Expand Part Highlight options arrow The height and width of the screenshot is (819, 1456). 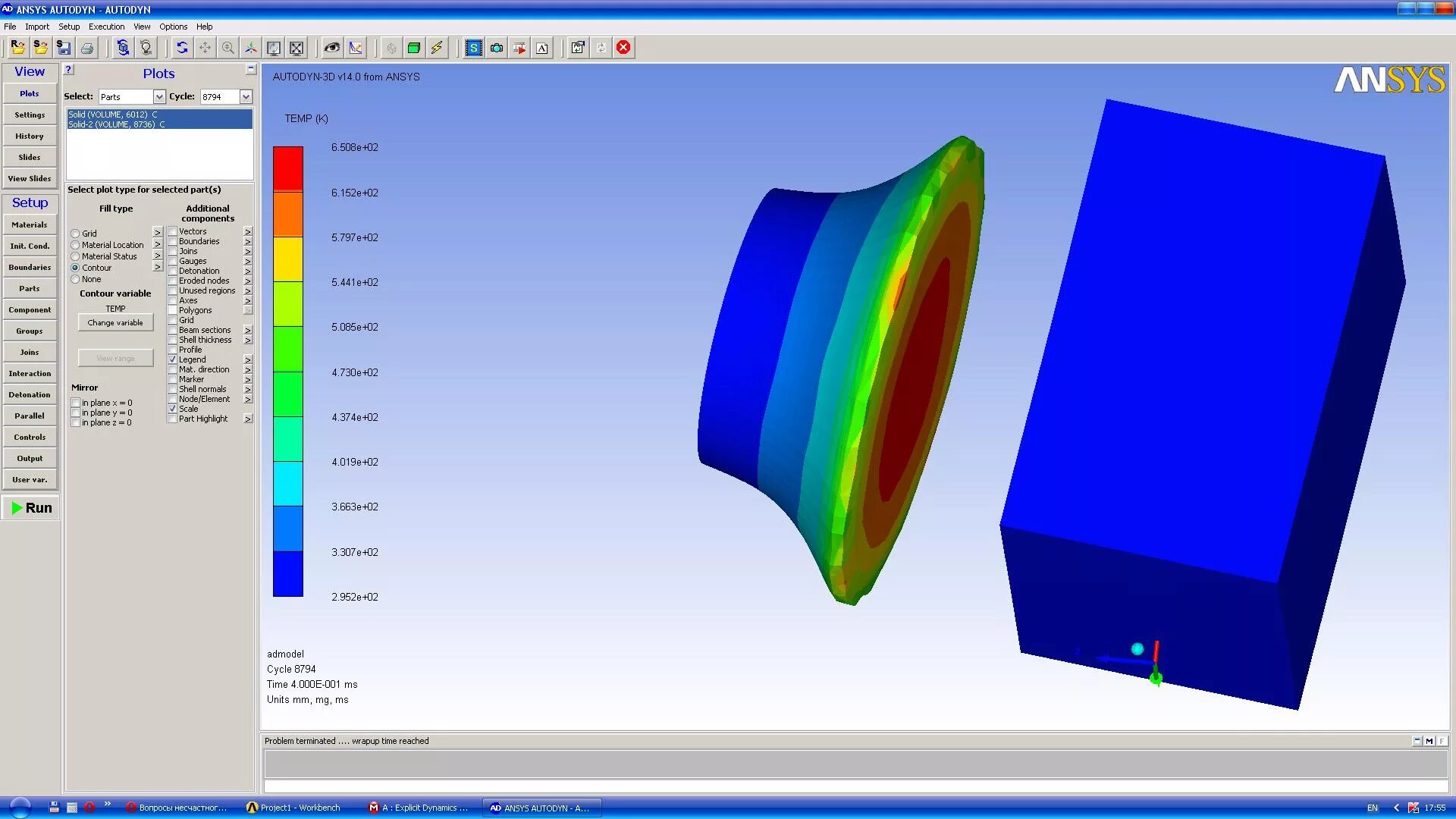coord(248,419)
